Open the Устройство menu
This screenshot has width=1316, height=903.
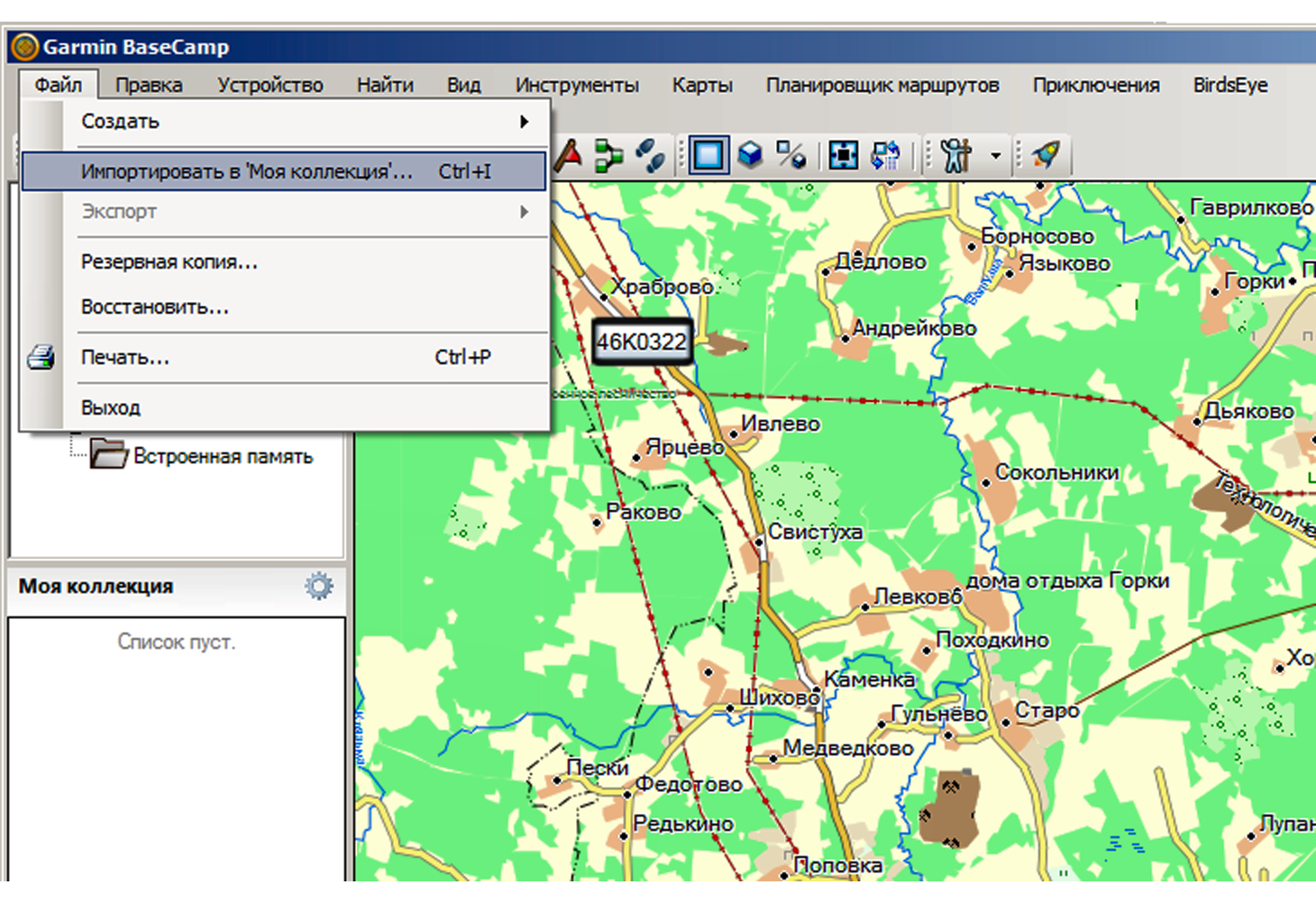pos(270,85)
